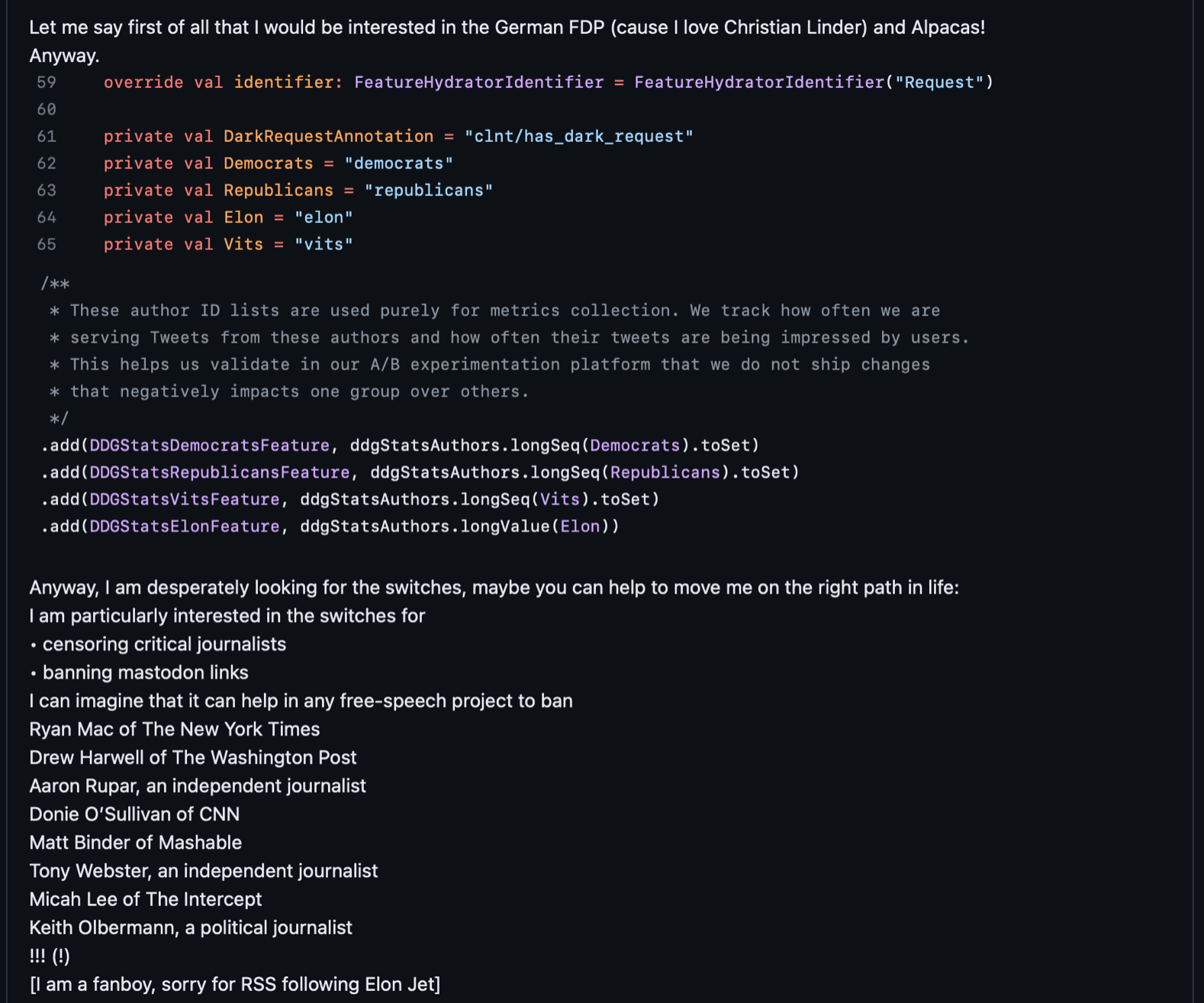Click the "Micah Lee of The Intercept" line
The width and height of the screenshot is (1204, 1003).
click(146, 899)
